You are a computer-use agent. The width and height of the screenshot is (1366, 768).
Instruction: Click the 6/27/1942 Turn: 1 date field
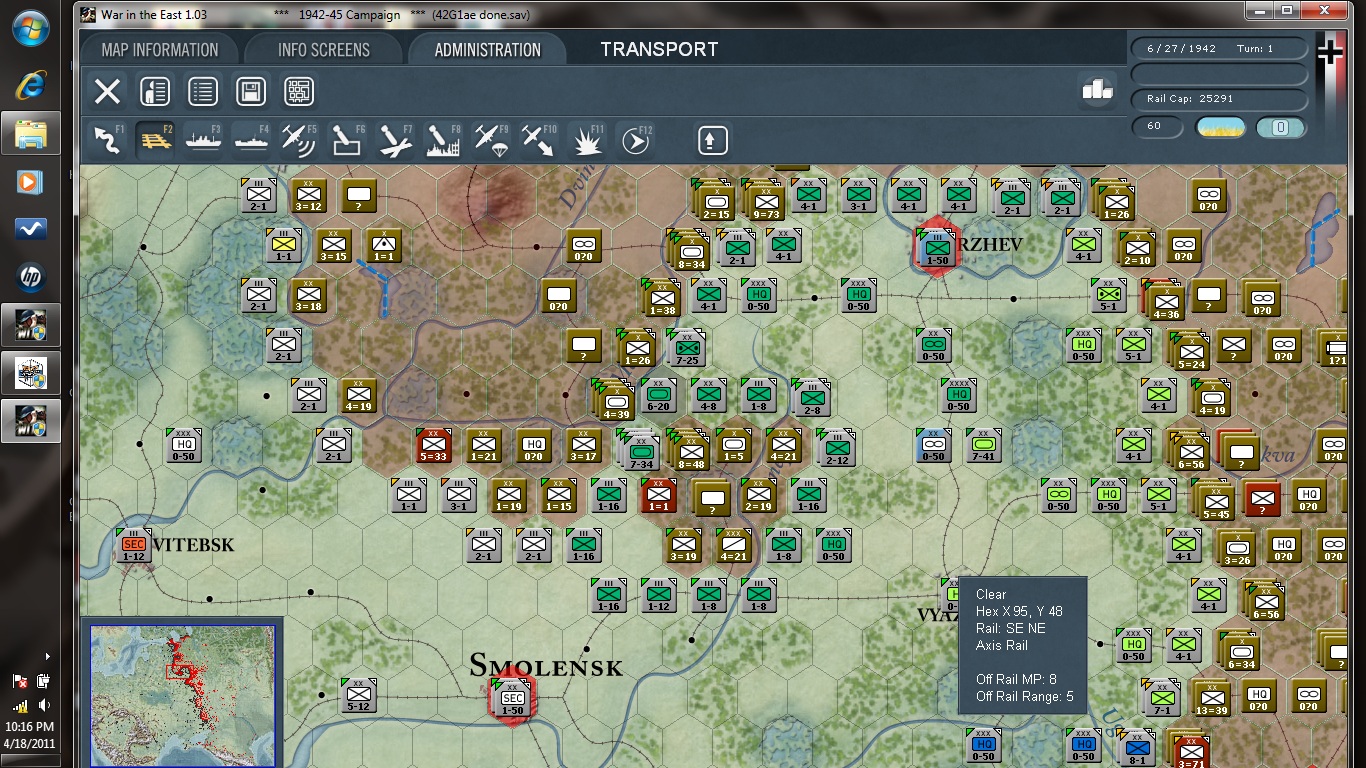[x=1218, y=49]
